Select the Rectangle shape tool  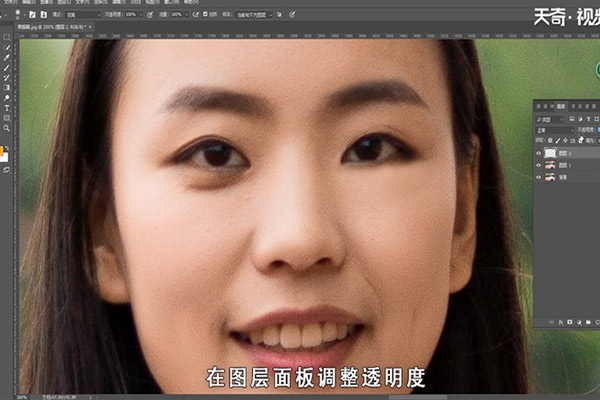[7, 118]
